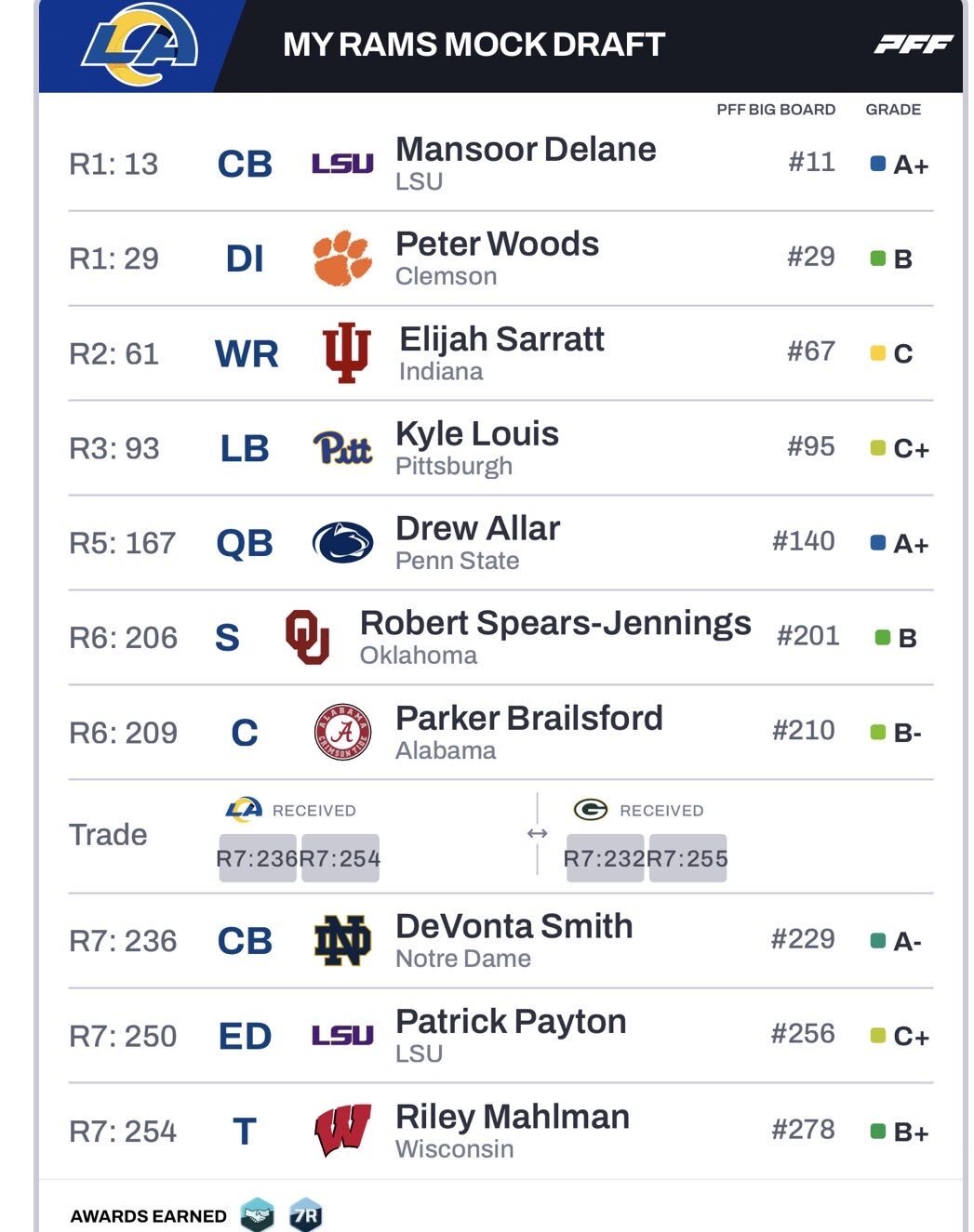This screenshot has width=974, height=1232.
Task: Click the Notre Dame logo beside DeVonta Smith
Action: [342, 940]
